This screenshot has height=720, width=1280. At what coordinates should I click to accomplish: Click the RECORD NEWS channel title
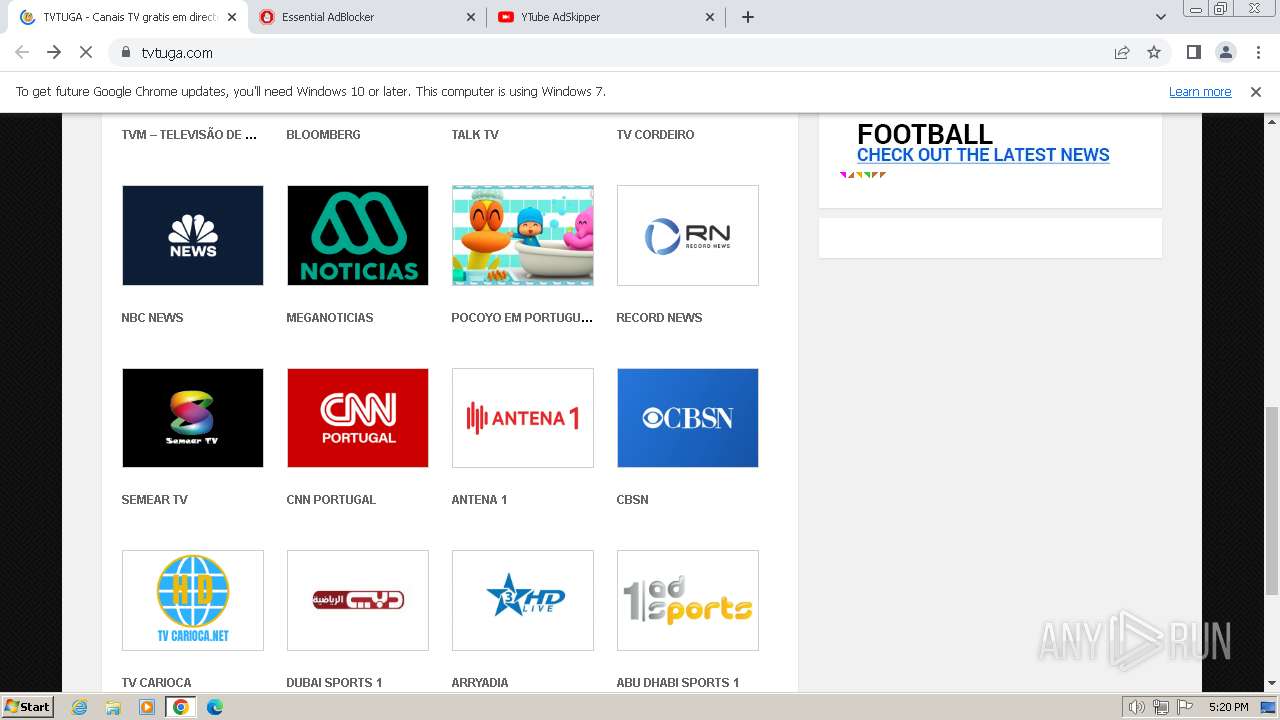[659, 317]
